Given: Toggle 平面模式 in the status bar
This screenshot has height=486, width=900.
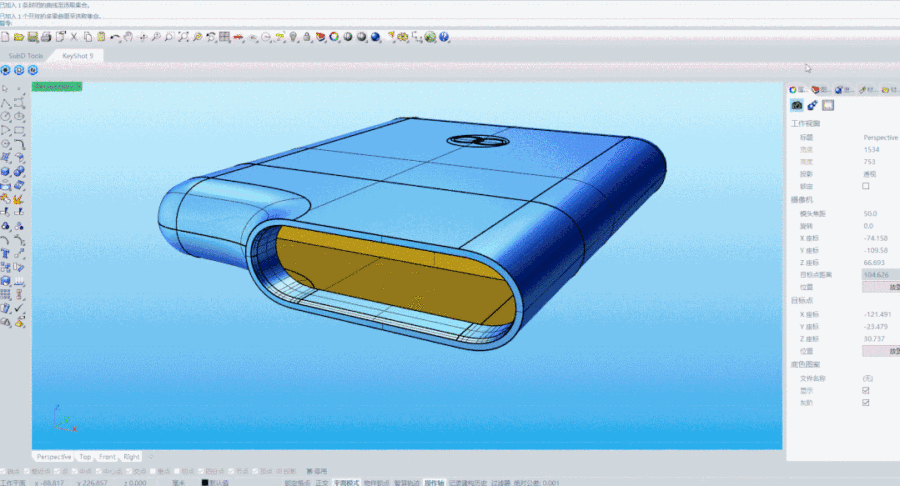Looking at the screenshot, I should [x=346, y=482].
